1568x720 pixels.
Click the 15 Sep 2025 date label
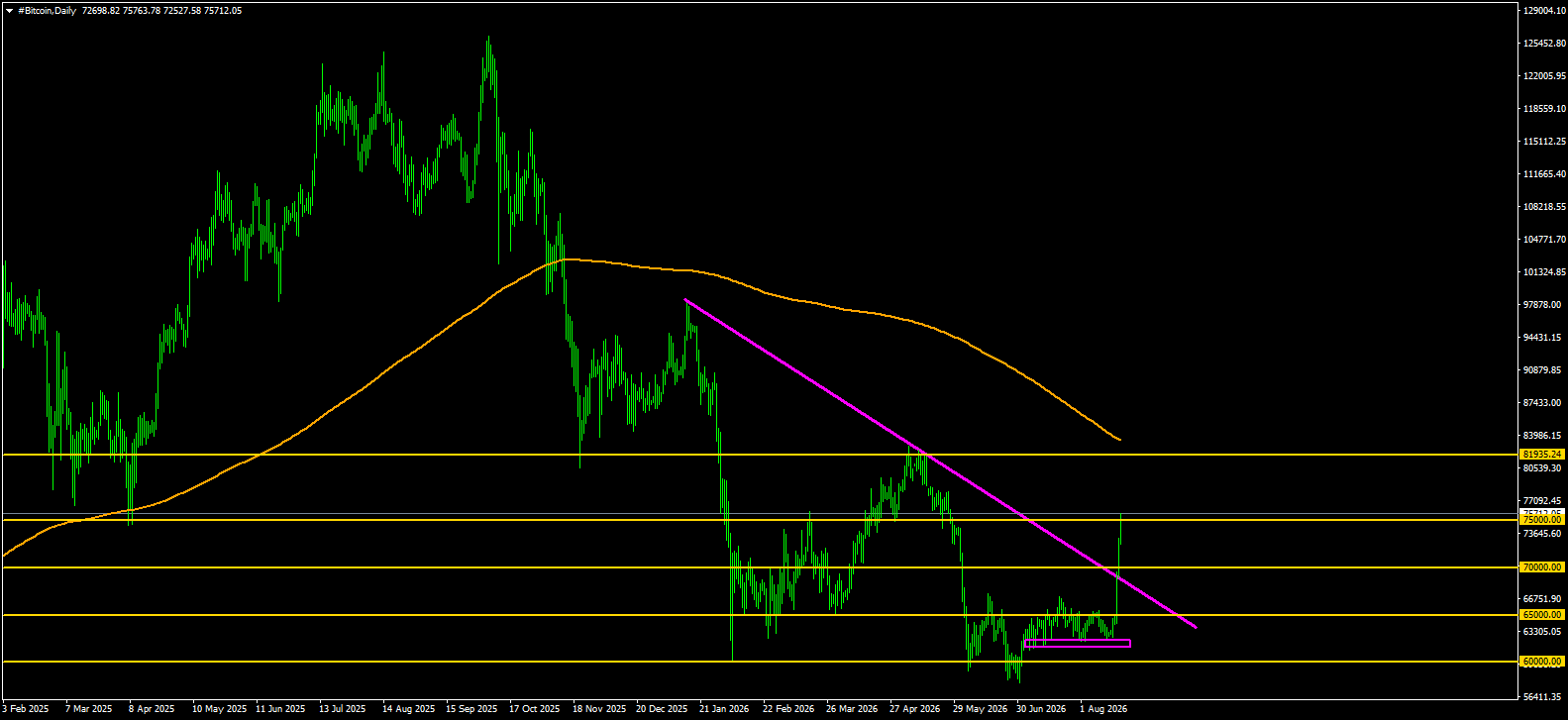(472, 709)
